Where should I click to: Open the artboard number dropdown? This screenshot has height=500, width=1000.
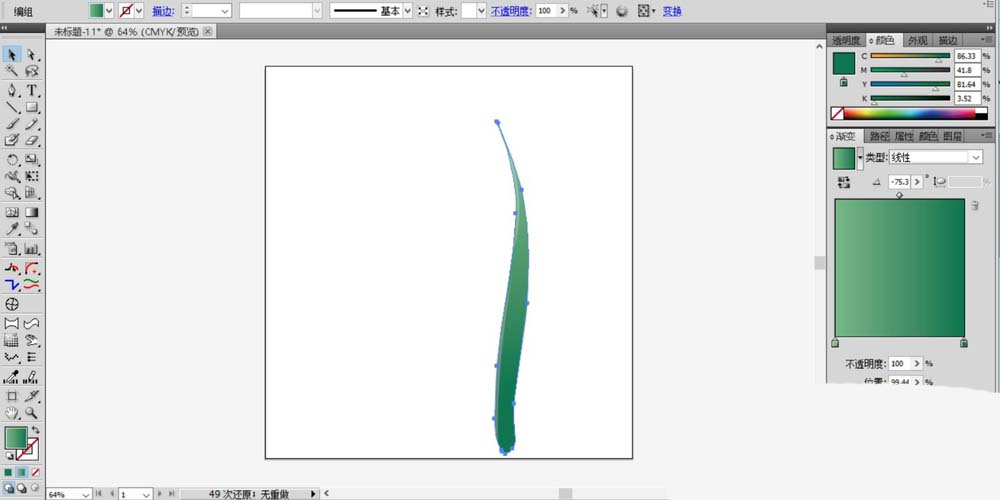coord(147,495)
